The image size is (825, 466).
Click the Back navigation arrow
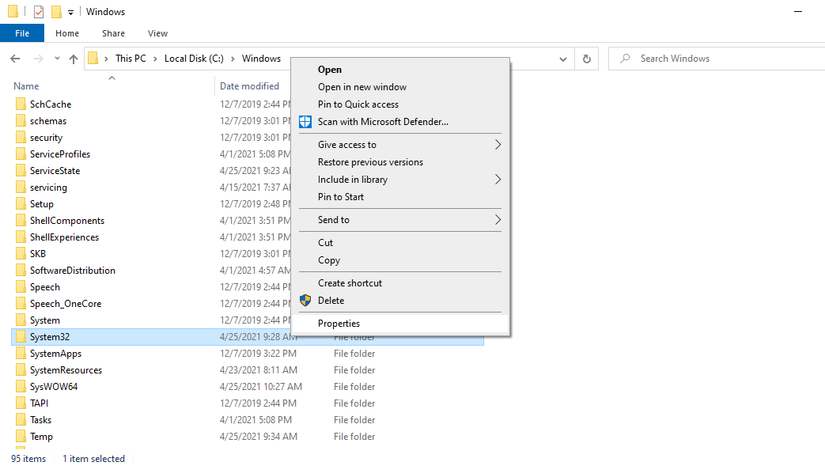coord(15,59)
